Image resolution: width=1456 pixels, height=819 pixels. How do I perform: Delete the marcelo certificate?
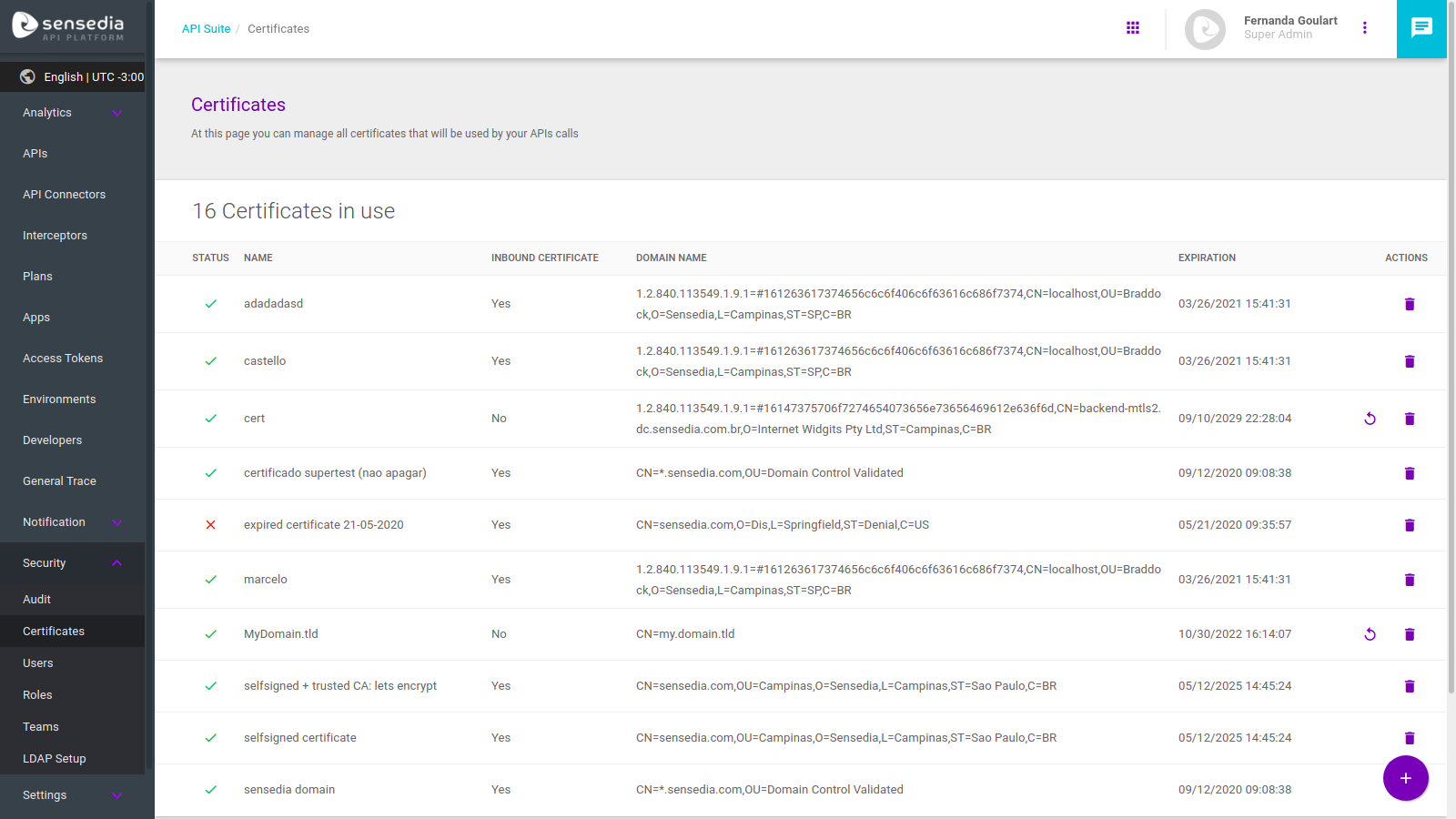tap(1409, 580)
